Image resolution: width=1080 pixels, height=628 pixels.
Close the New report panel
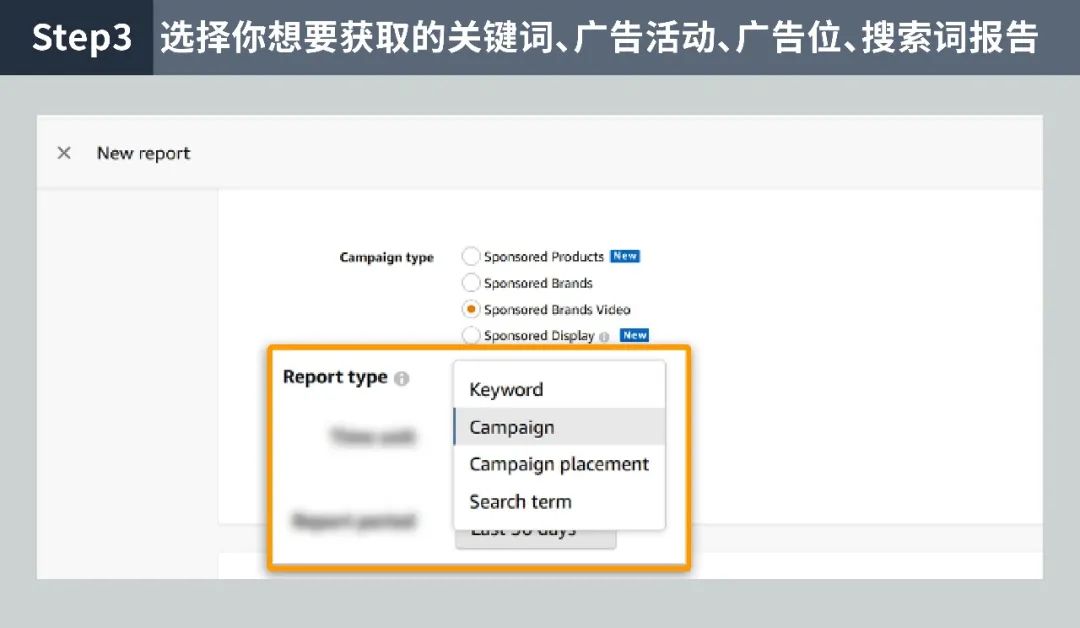[64, 153]
